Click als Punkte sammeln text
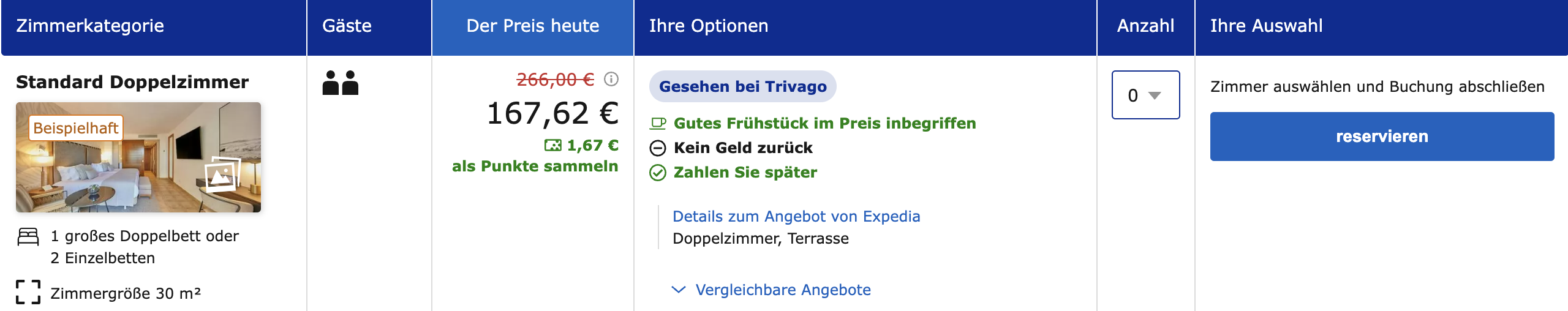 (x=535, y=167)
